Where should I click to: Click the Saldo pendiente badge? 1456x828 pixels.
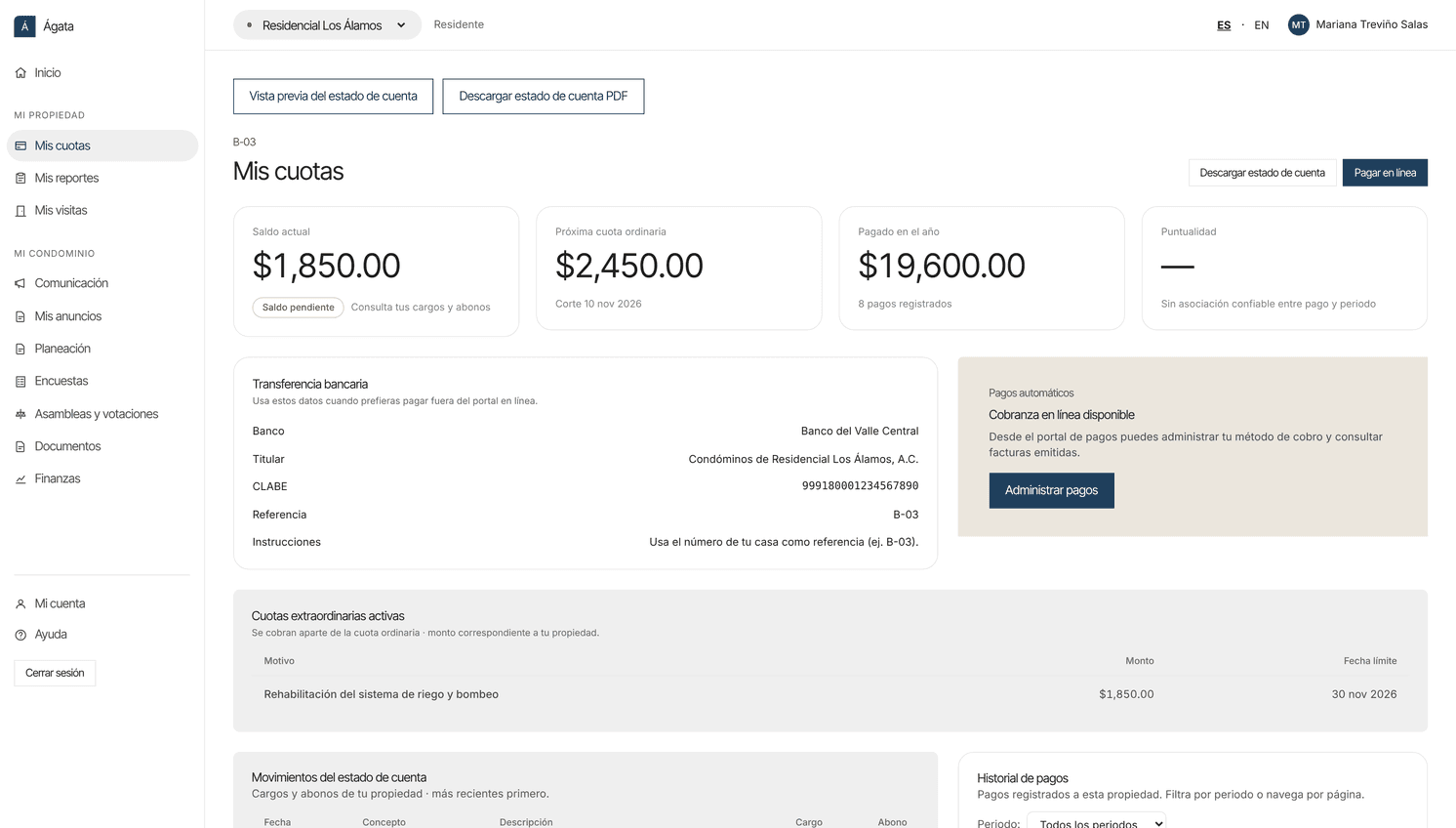tap(298, 308)
